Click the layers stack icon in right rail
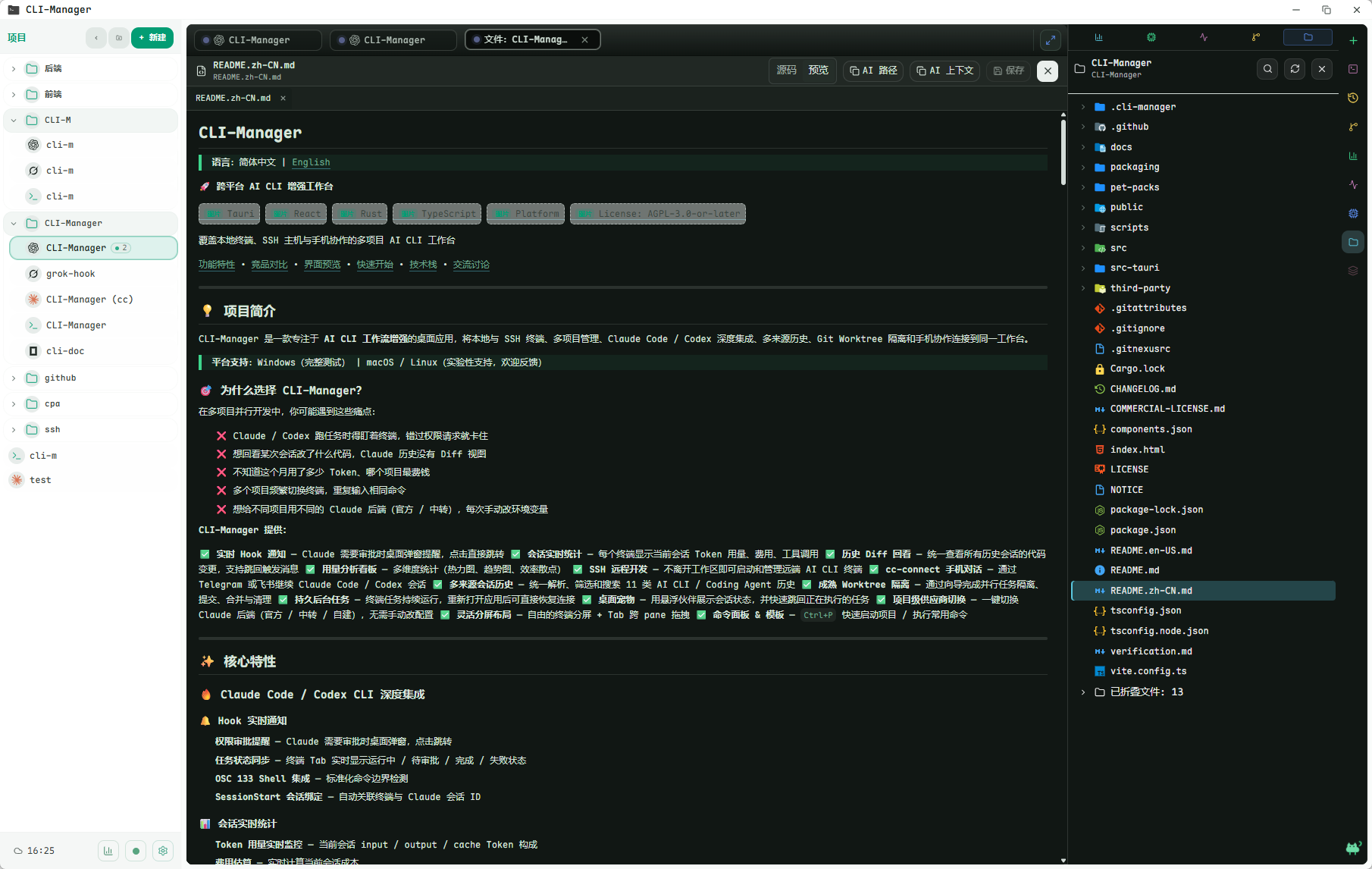Viewport: 1372px width, 869px height. [x=1353, y=271]
